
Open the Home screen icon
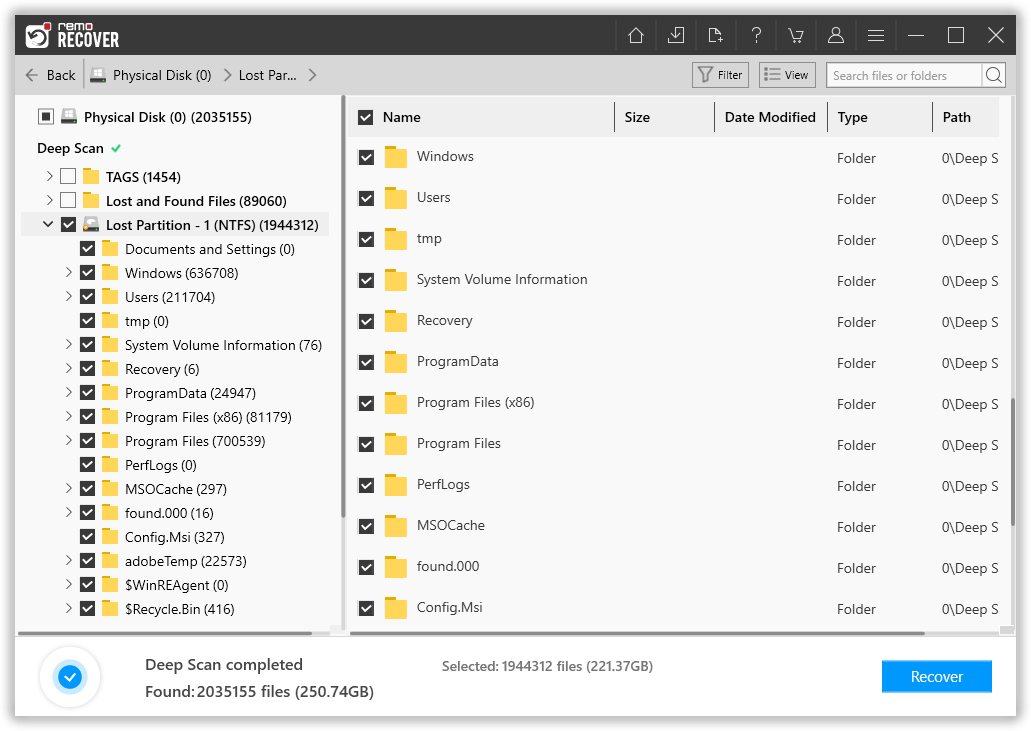pos(636,34)
